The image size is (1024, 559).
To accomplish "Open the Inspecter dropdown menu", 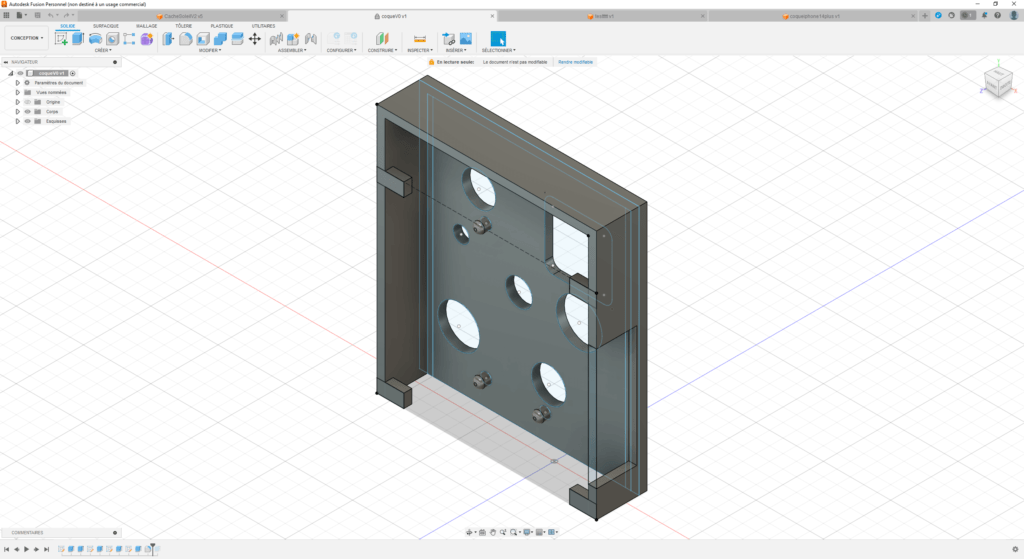I will [x=420, y=50].
